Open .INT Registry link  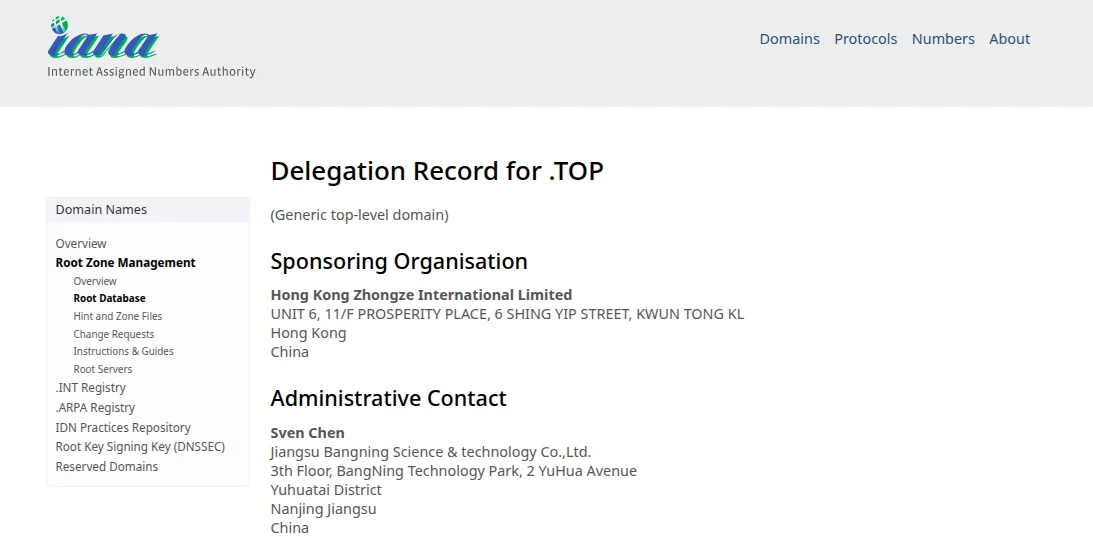tap(91, 388)
